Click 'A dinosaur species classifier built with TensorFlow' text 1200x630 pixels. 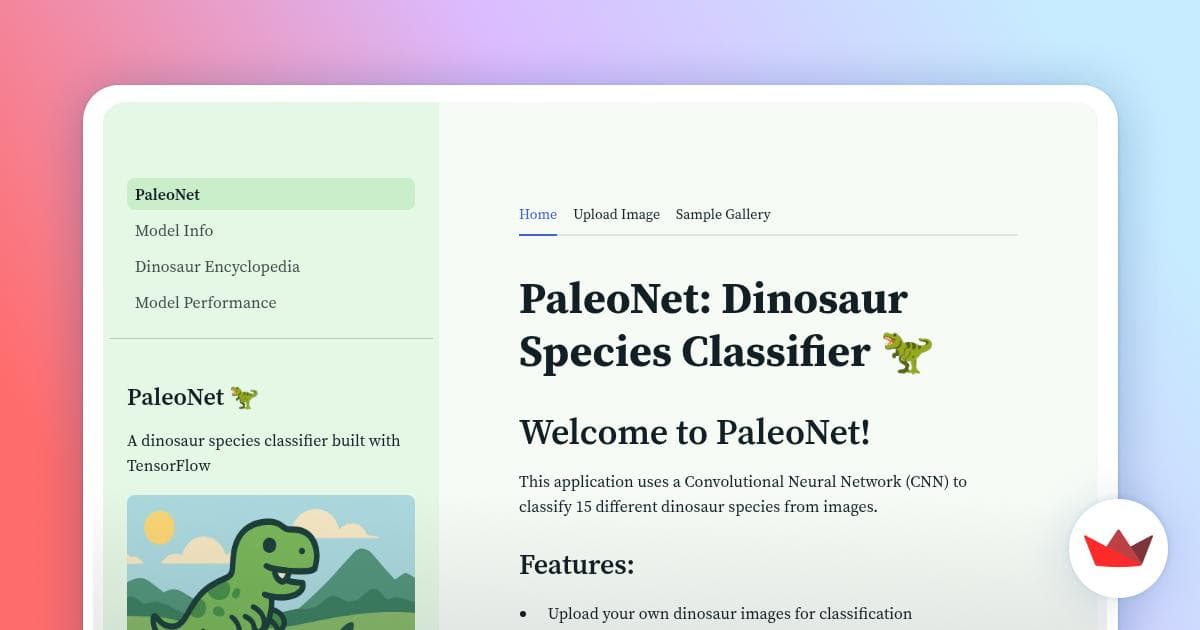pyautogui.click(x=264, y=453)
